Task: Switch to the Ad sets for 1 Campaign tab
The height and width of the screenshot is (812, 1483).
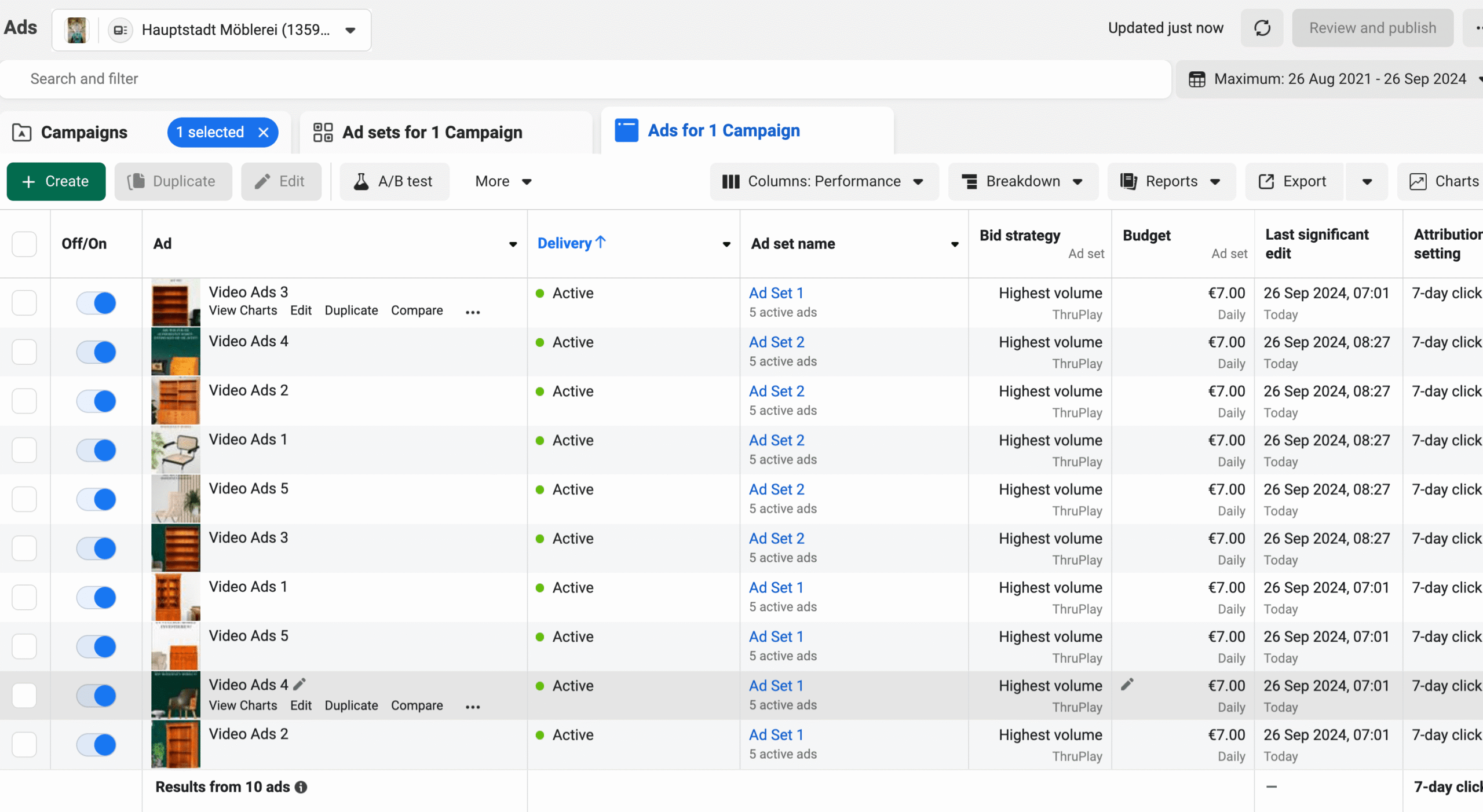Action: pos(432,132)
